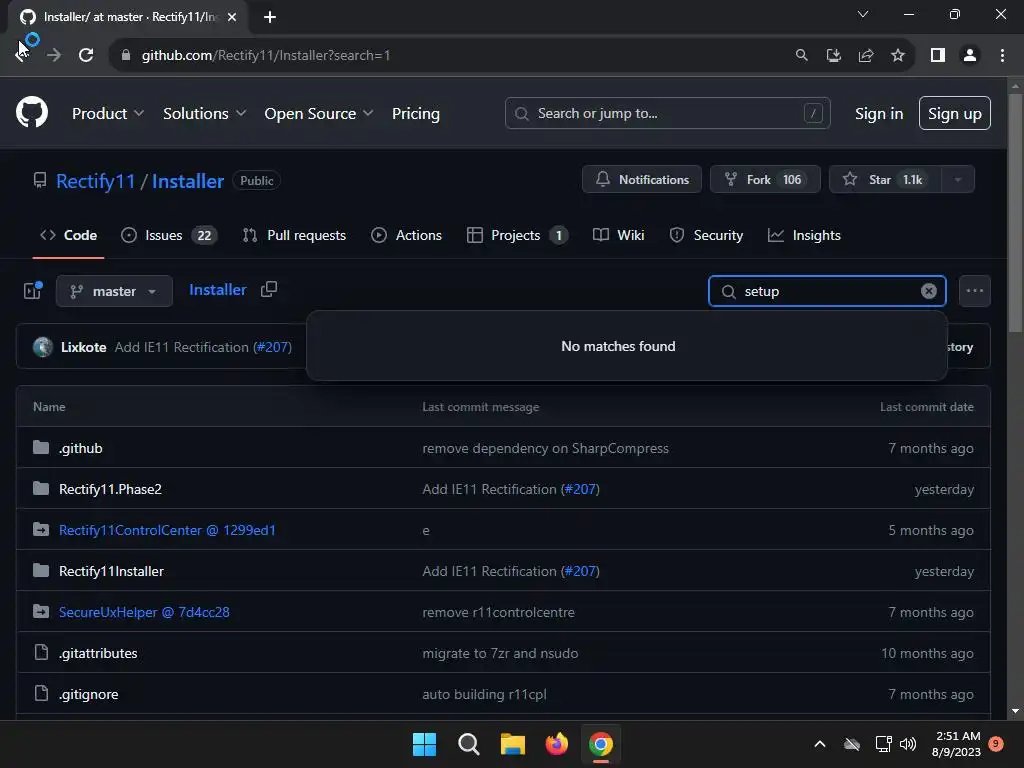This screenshot has width=1024, height=768.
Task: Click the Sign in link
Action: coord(879,113)
